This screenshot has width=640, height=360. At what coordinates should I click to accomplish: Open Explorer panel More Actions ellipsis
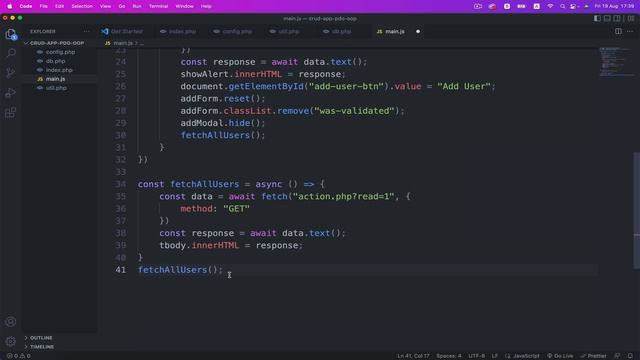86,31
